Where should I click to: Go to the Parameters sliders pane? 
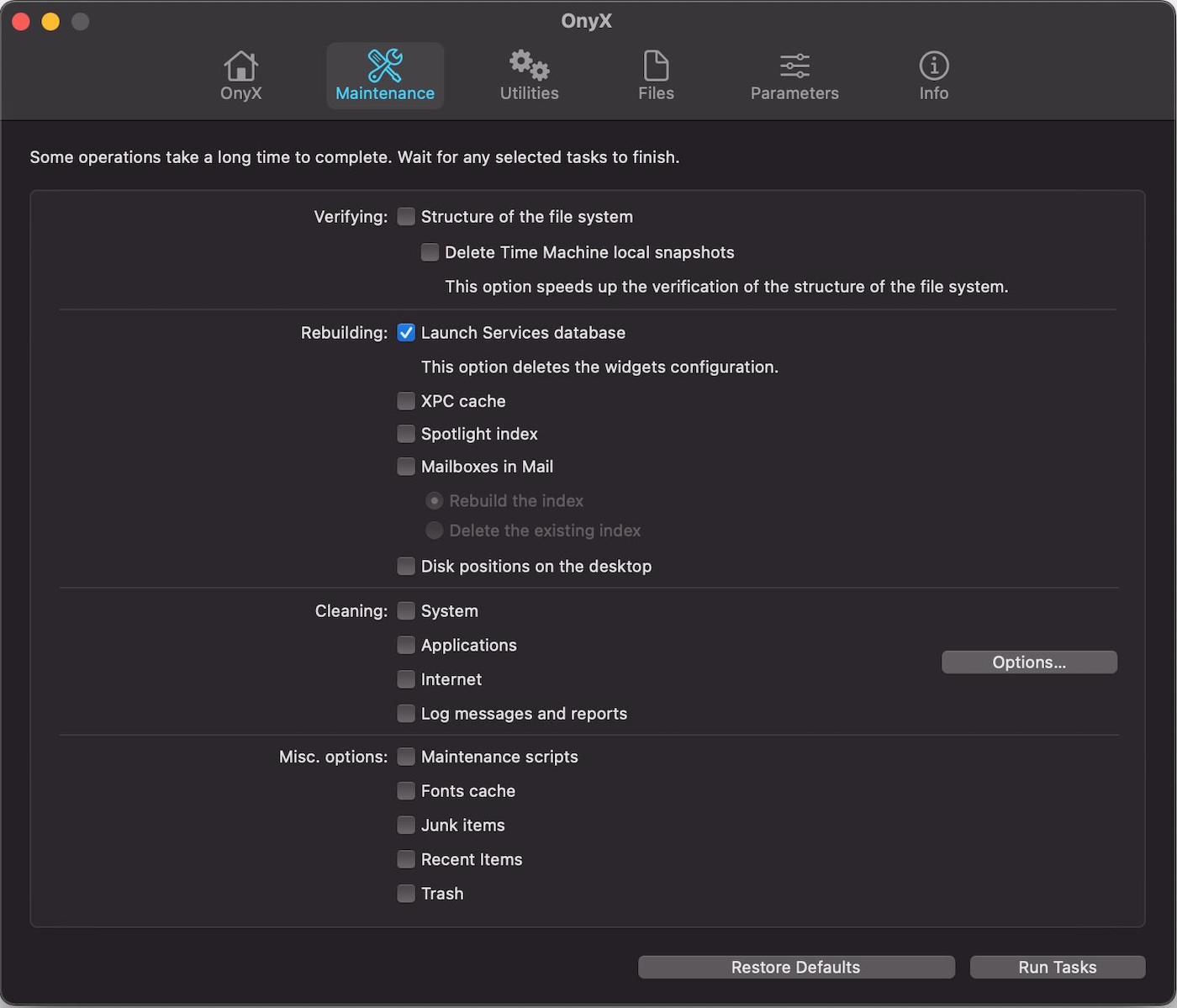point(794,76)
